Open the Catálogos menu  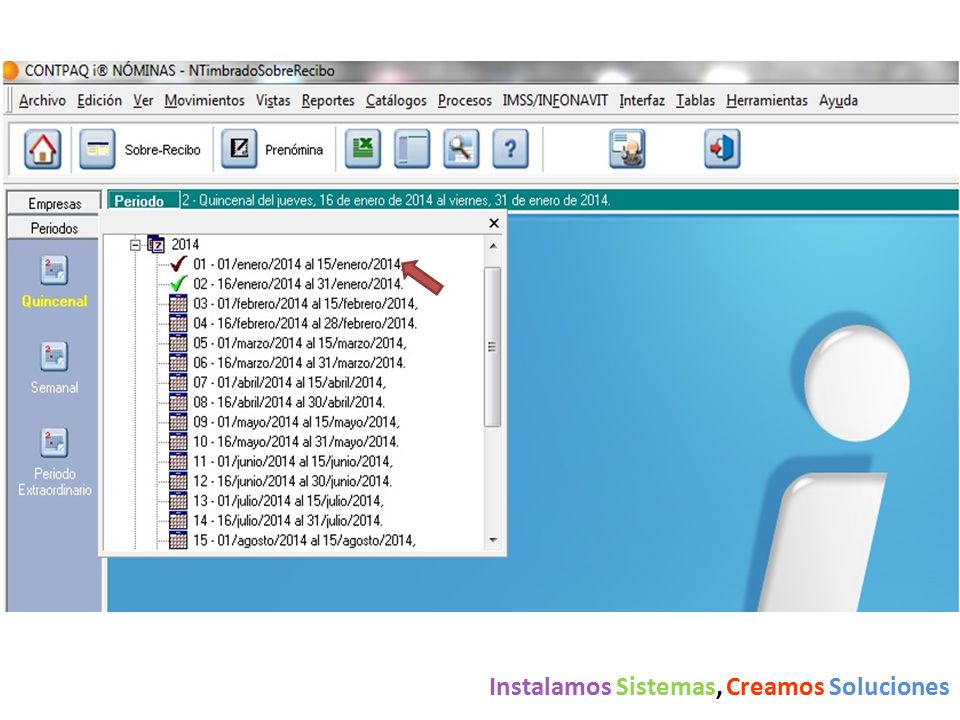396,100
